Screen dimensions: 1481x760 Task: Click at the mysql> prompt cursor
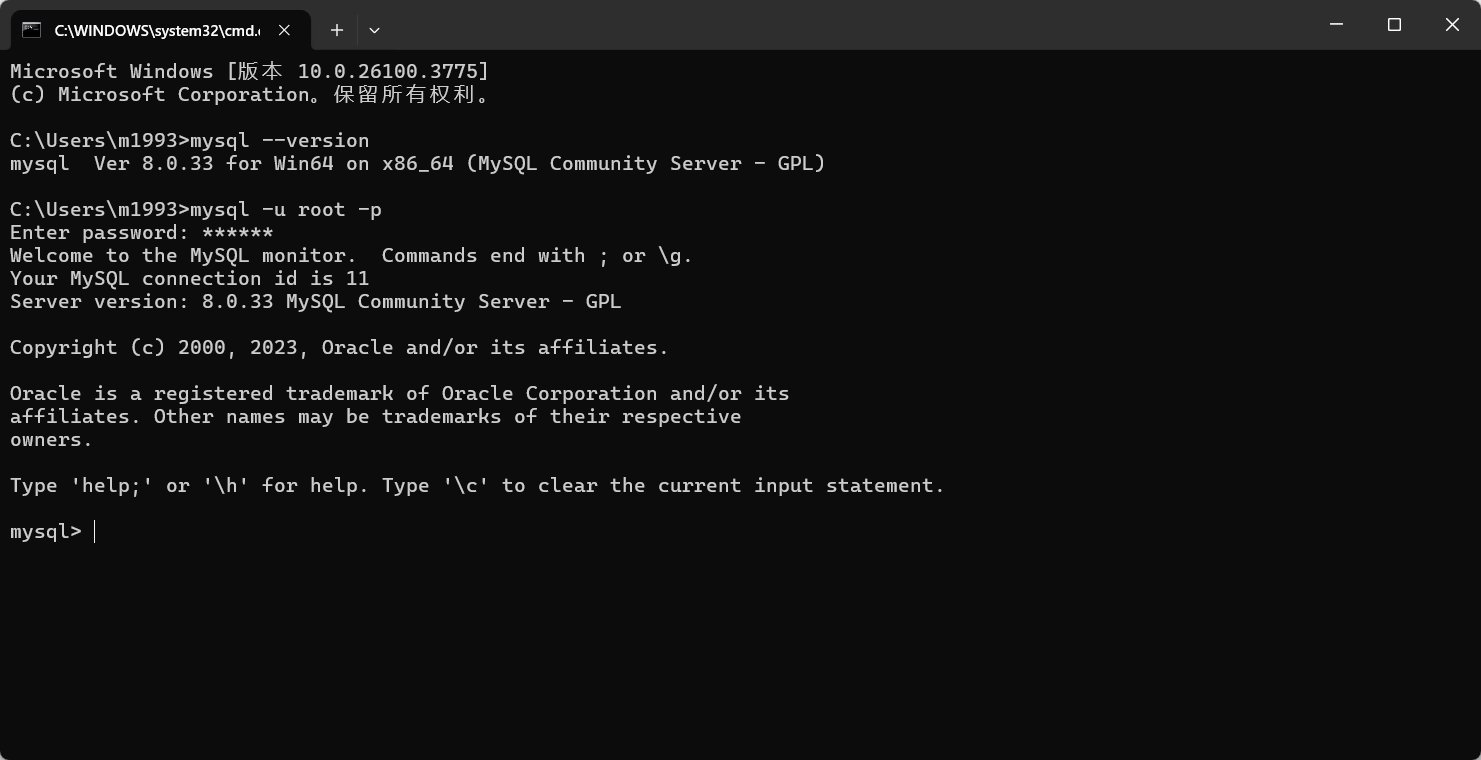click(95, 531)
